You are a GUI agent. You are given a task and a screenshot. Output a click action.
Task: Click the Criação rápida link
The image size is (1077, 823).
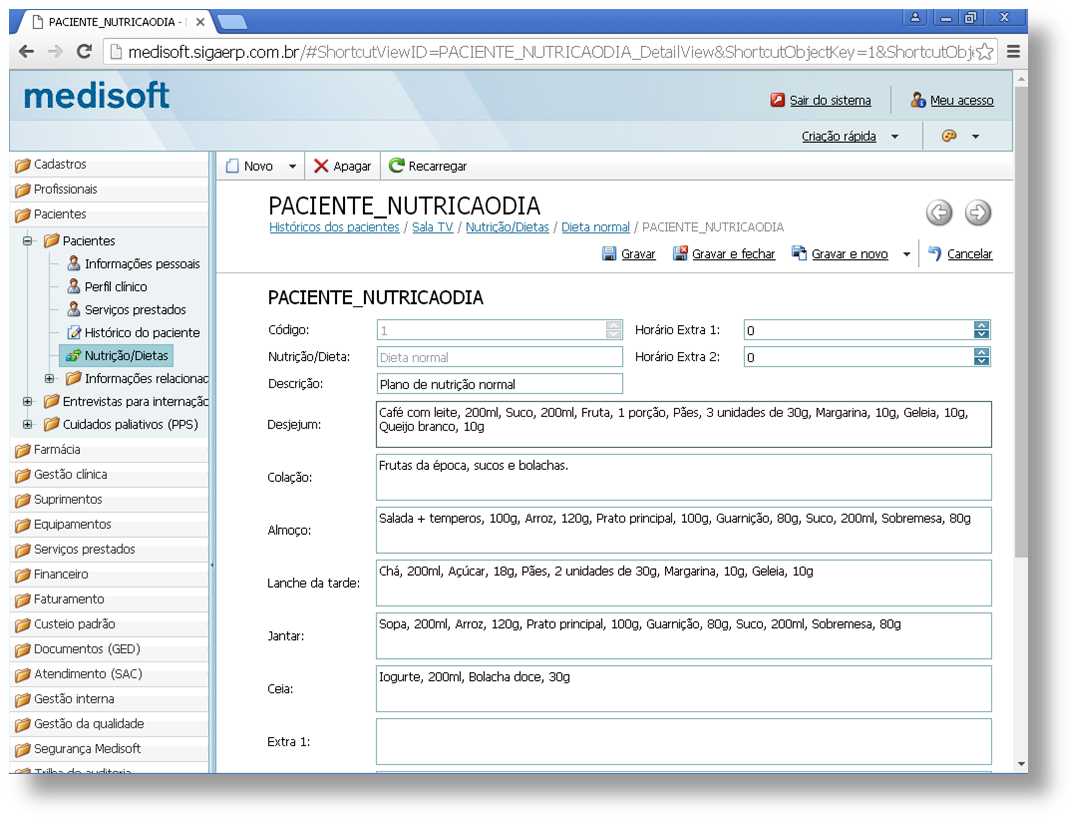coord(839,137)
